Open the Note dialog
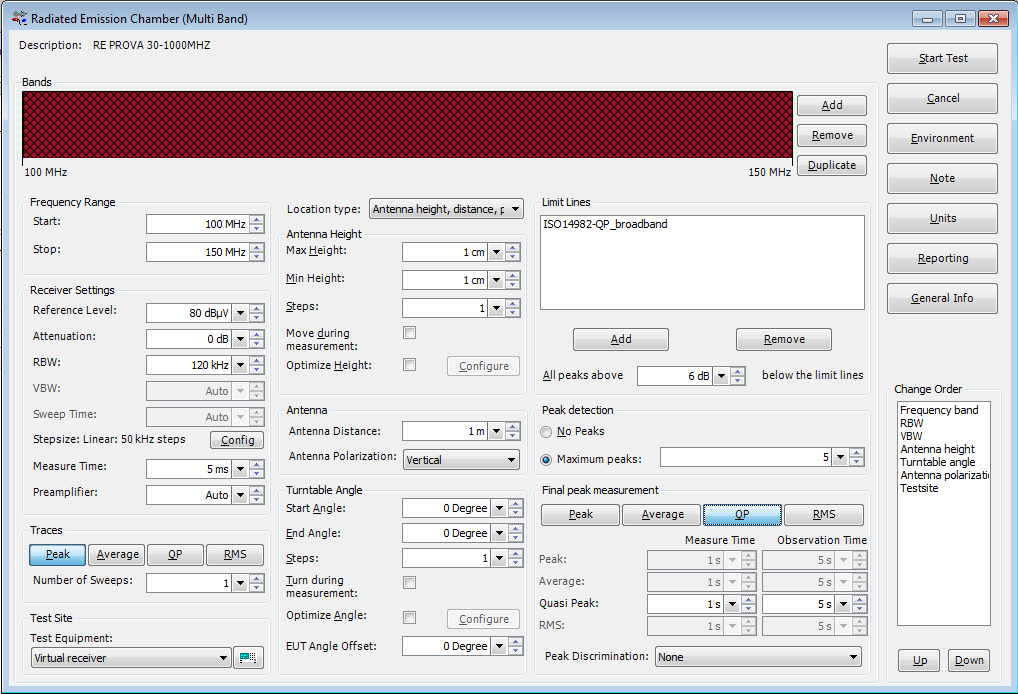This screenshot has height=694, width=1018. 943,179
